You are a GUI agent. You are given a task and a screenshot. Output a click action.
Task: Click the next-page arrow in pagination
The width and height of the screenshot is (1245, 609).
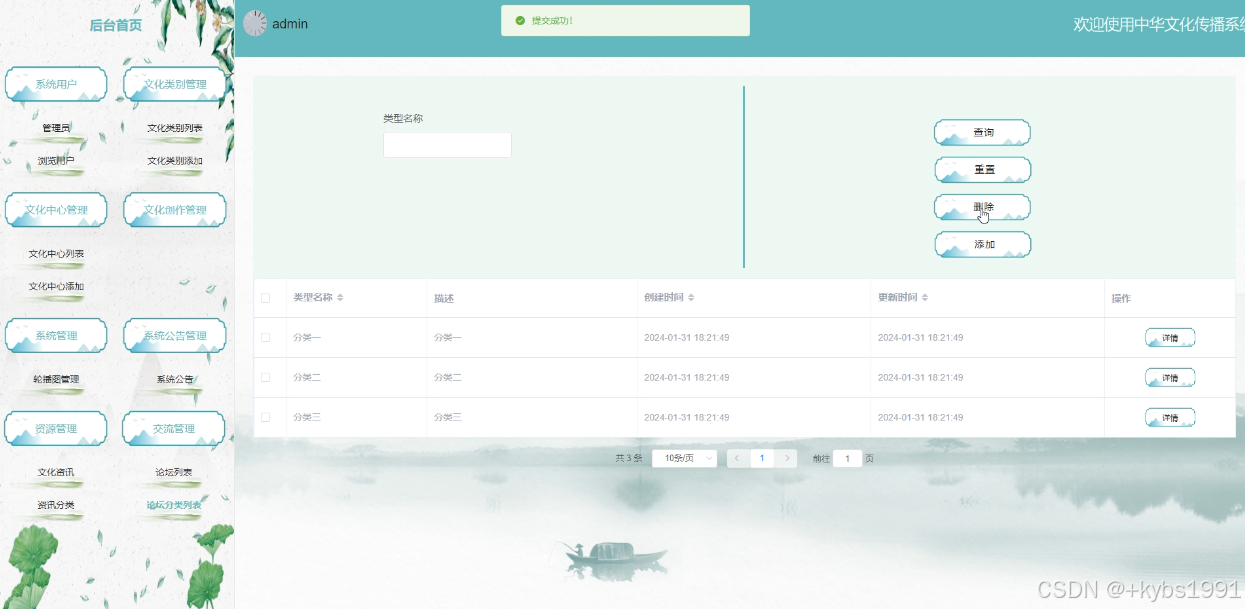click(x=786, y=457)
